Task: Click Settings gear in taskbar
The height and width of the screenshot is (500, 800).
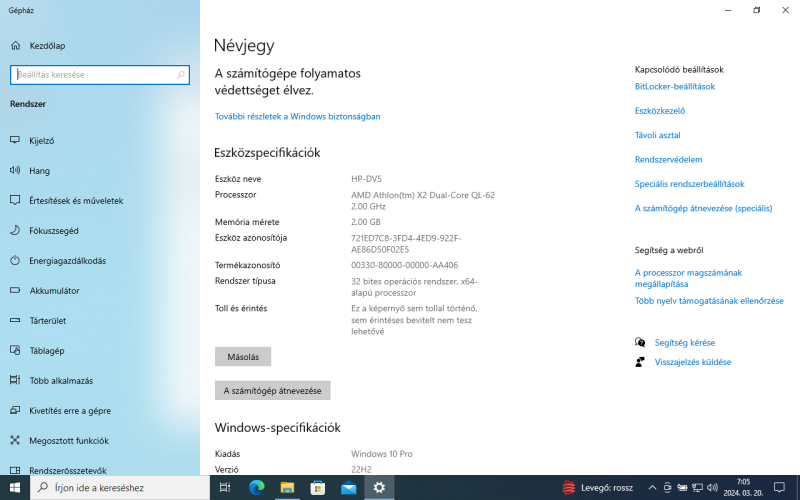Action: click(379, 488)
